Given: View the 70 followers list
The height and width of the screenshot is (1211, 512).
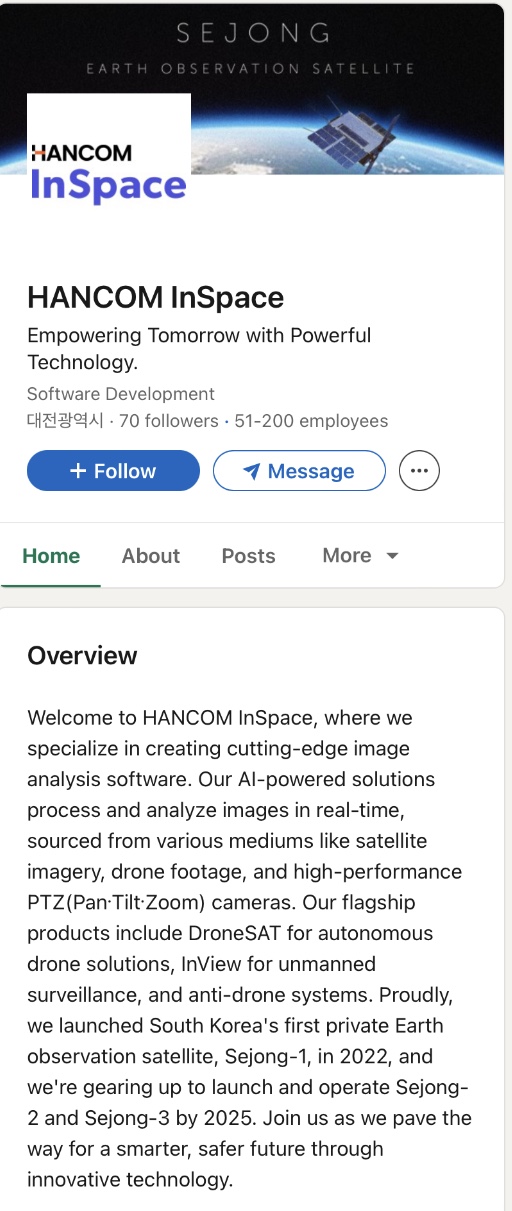Looking at the screenshot, I should pos(169,421).
